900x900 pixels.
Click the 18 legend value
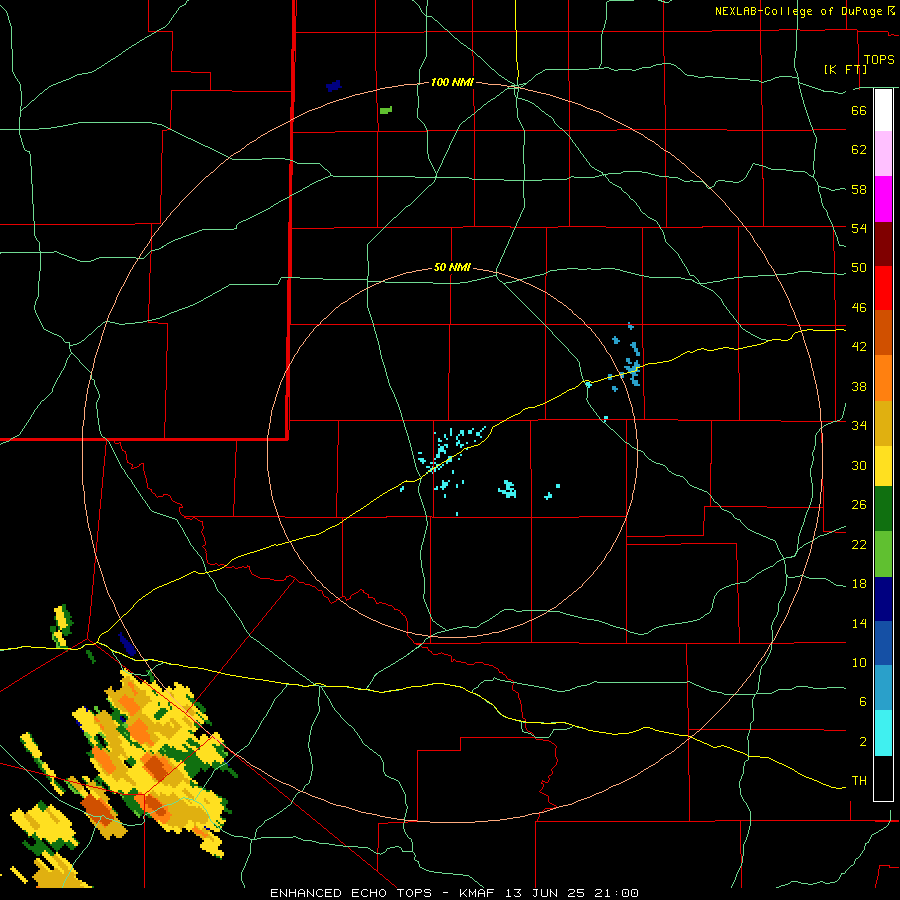(859, 584)
